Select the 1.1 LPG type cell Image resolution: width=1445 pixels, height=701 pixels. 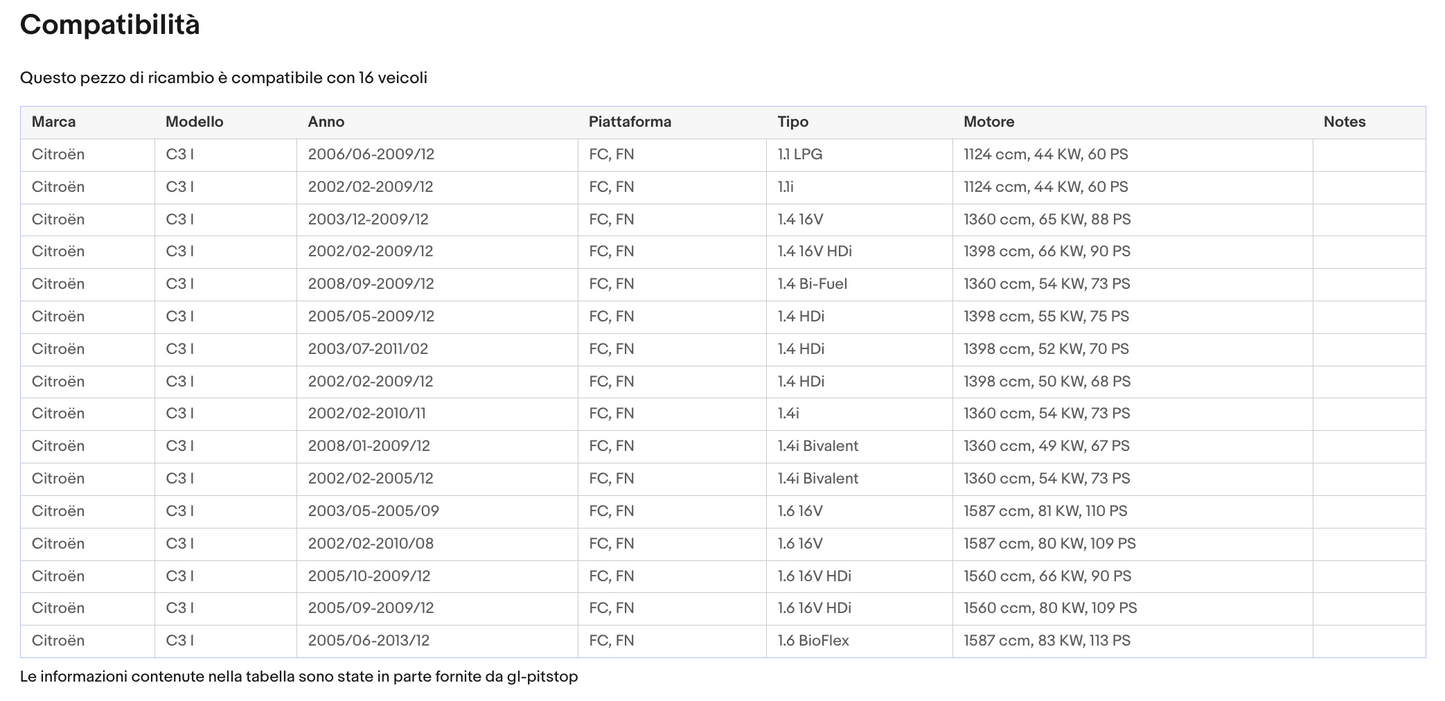800,155
